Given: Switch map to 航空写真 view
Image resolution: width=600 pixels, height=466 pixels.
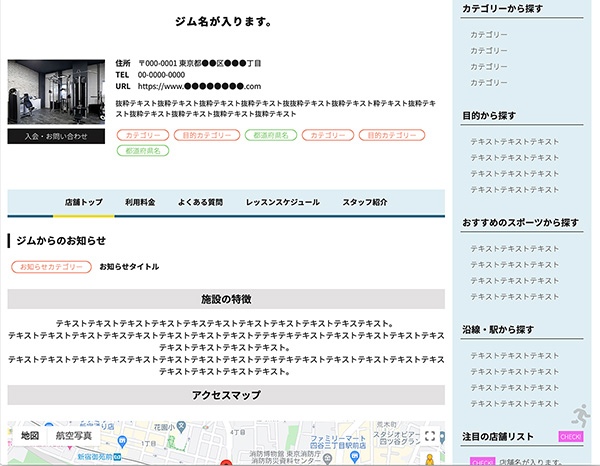Looking at the screenshot, I should coord(73,436).
